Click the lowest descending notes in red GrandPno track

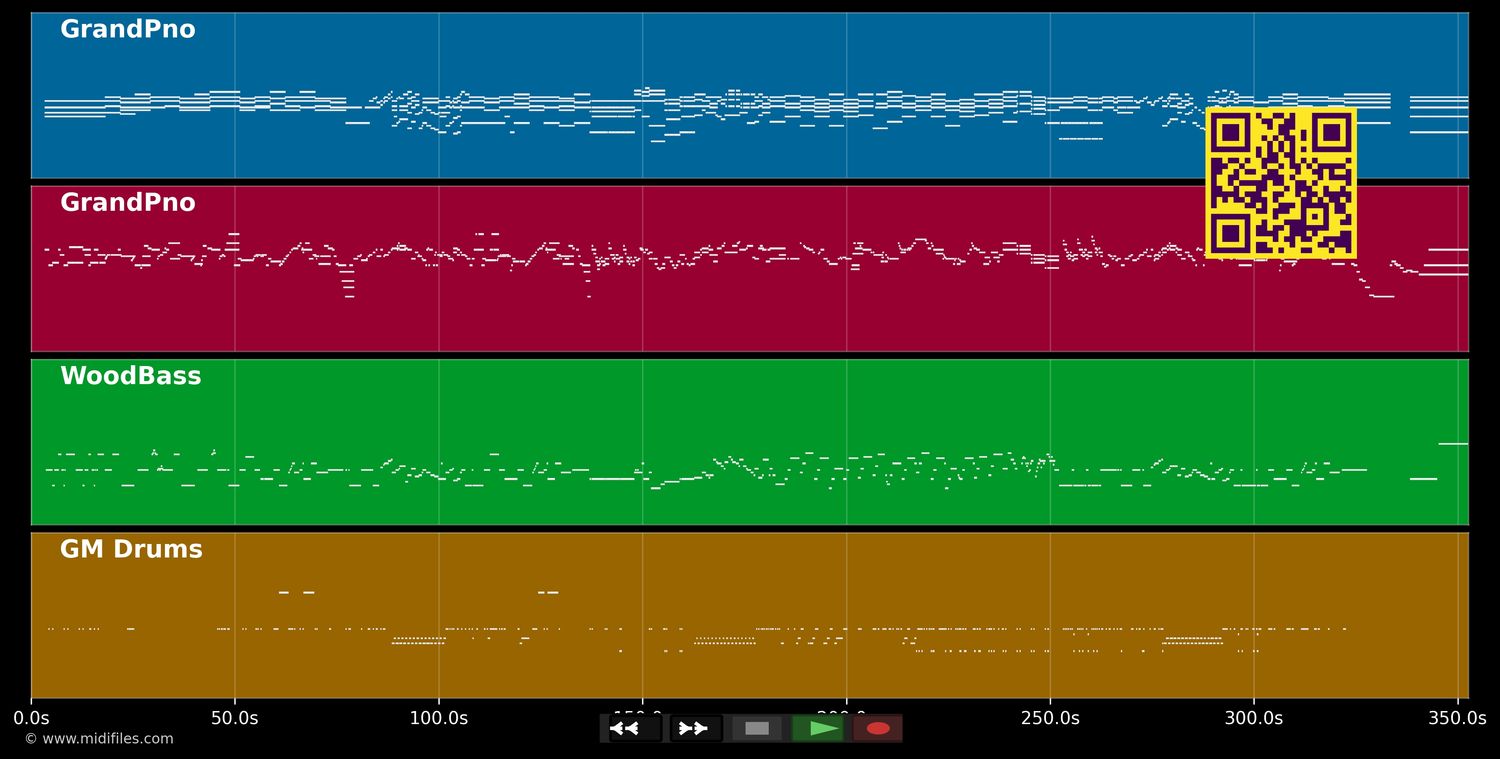click(1382, 296)
